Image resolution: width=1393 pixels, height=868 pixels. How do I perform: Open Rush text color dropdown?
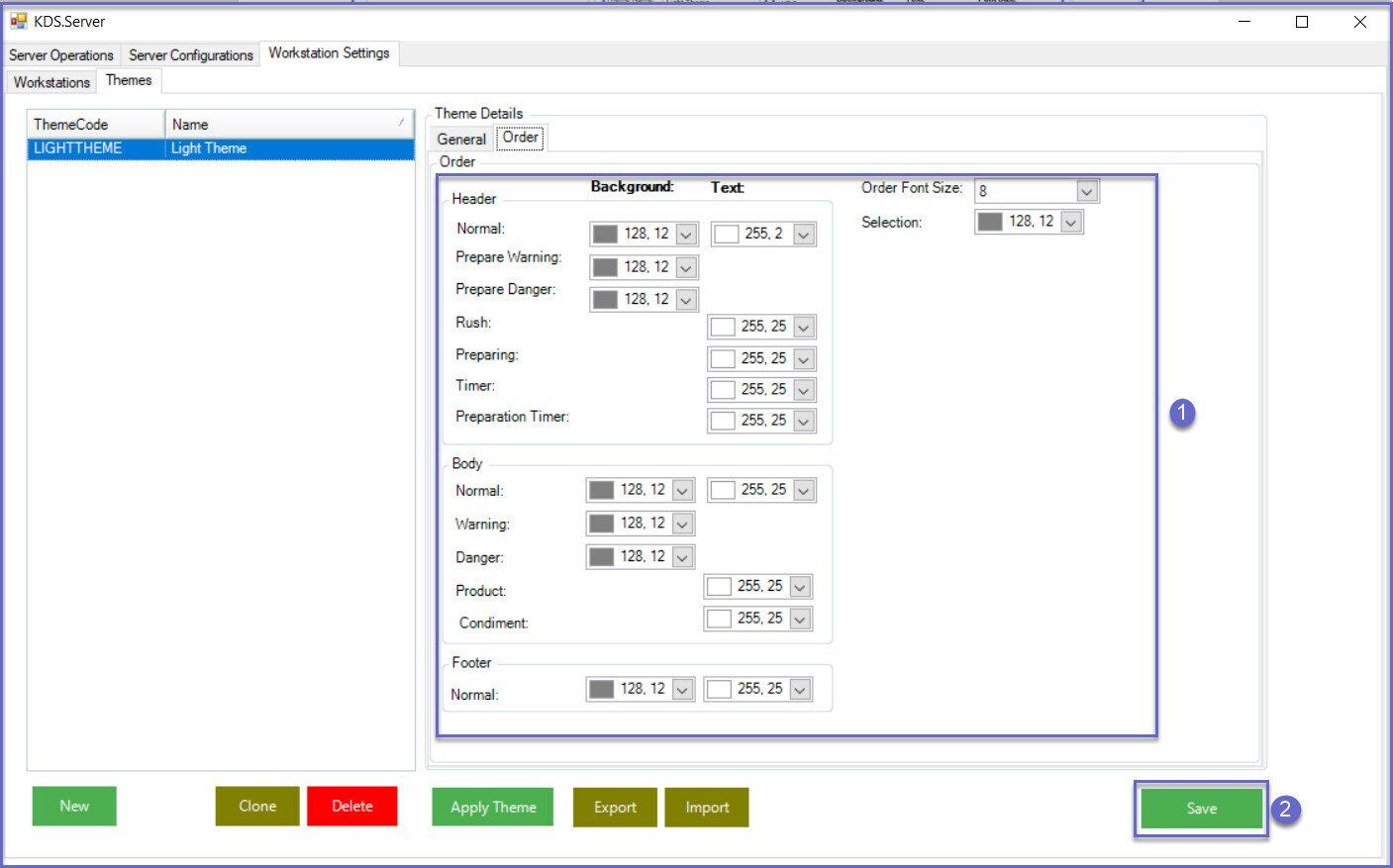(x=804, y=327)
